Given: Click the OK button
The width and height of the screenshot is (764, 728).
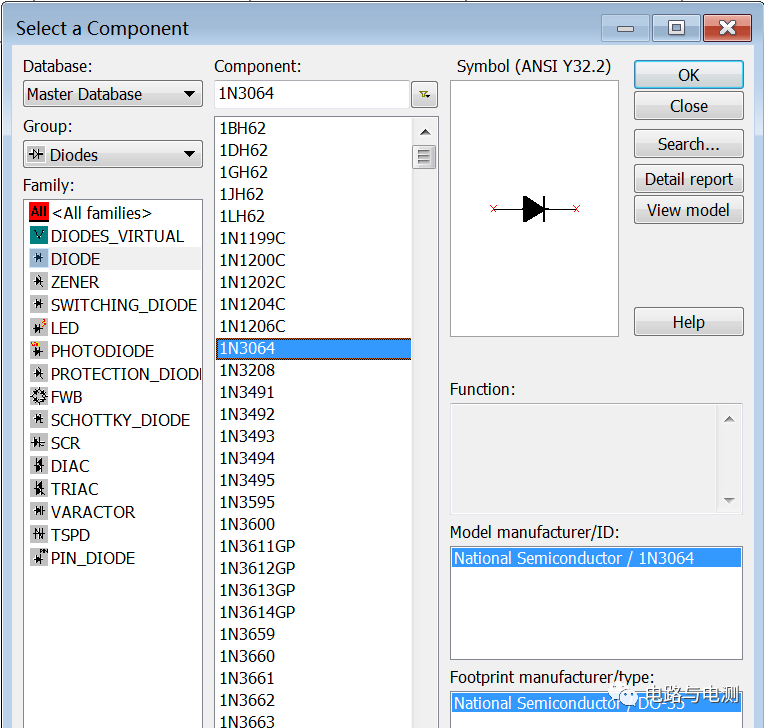Looking at the screenshot, I should pos(688,75).
